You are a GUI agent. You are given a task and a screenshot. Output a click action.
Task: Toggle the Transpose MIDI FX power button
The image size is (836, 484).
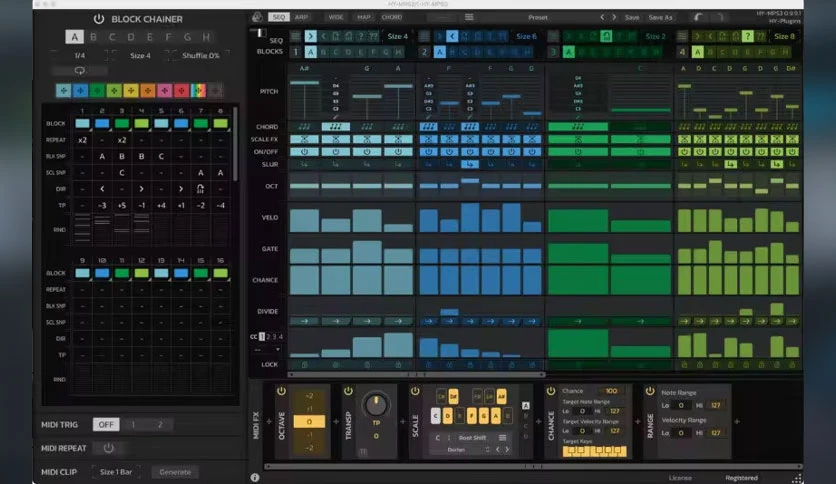(348, 391)
